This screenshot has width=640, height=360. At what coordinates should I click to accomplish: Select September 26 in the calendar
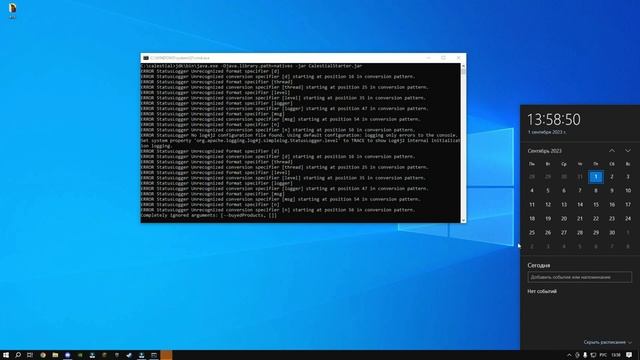pyautogui.click(x=548, y=233)
